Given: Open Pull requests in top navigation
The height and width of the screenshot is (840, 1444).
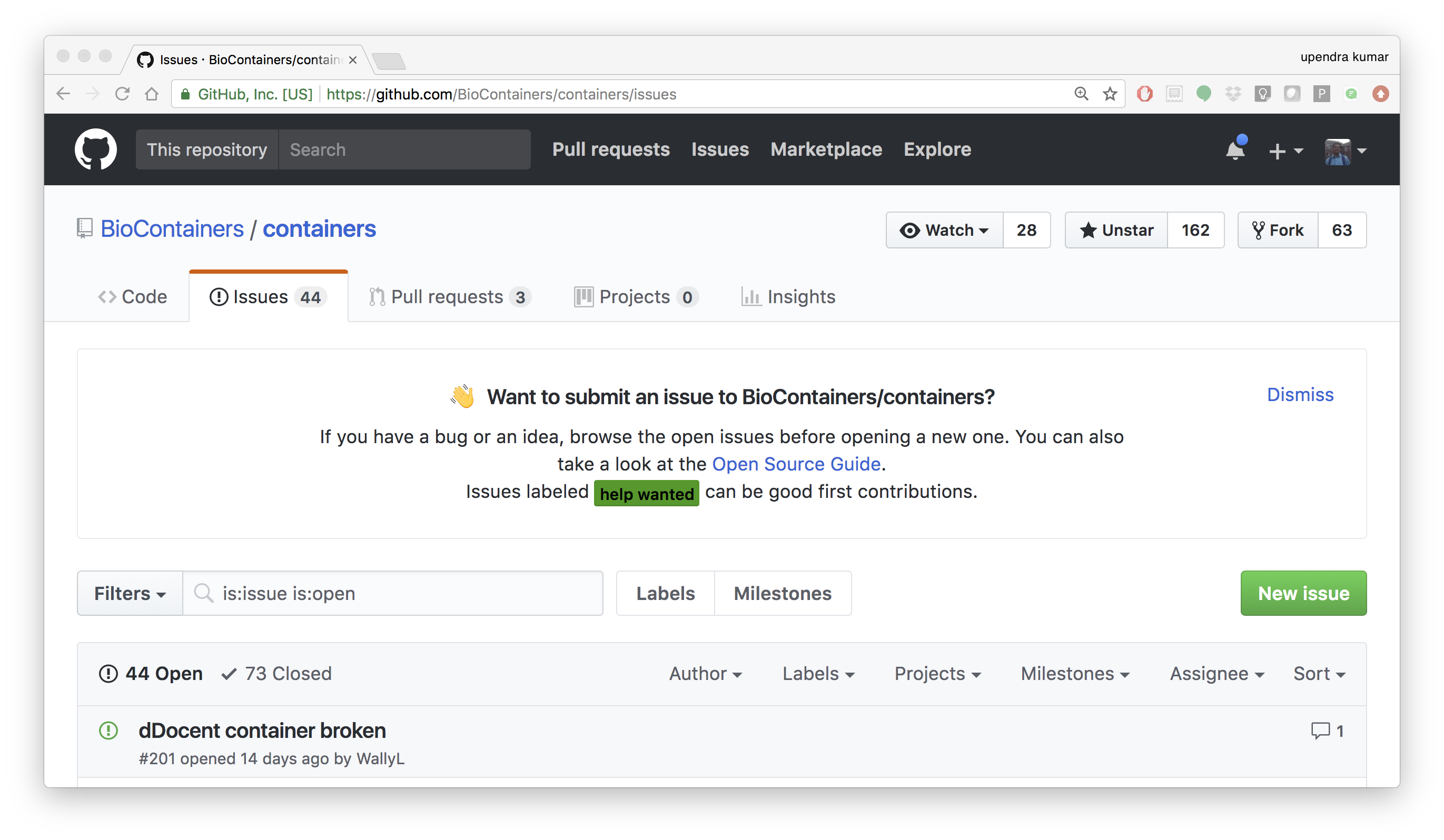Looking at the screenshot, I should pos(611,149).
